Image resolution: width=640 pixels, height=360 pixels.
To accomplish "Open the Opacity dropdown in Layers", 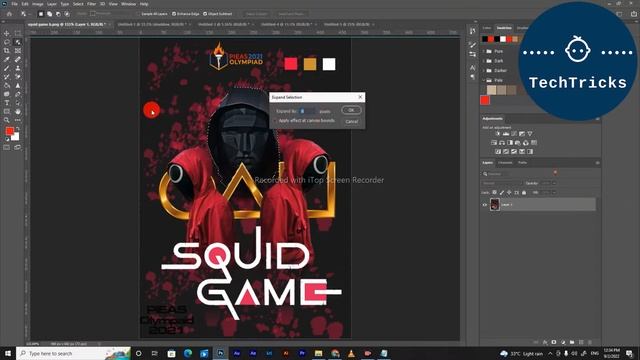I will click(x=554, y=183).
